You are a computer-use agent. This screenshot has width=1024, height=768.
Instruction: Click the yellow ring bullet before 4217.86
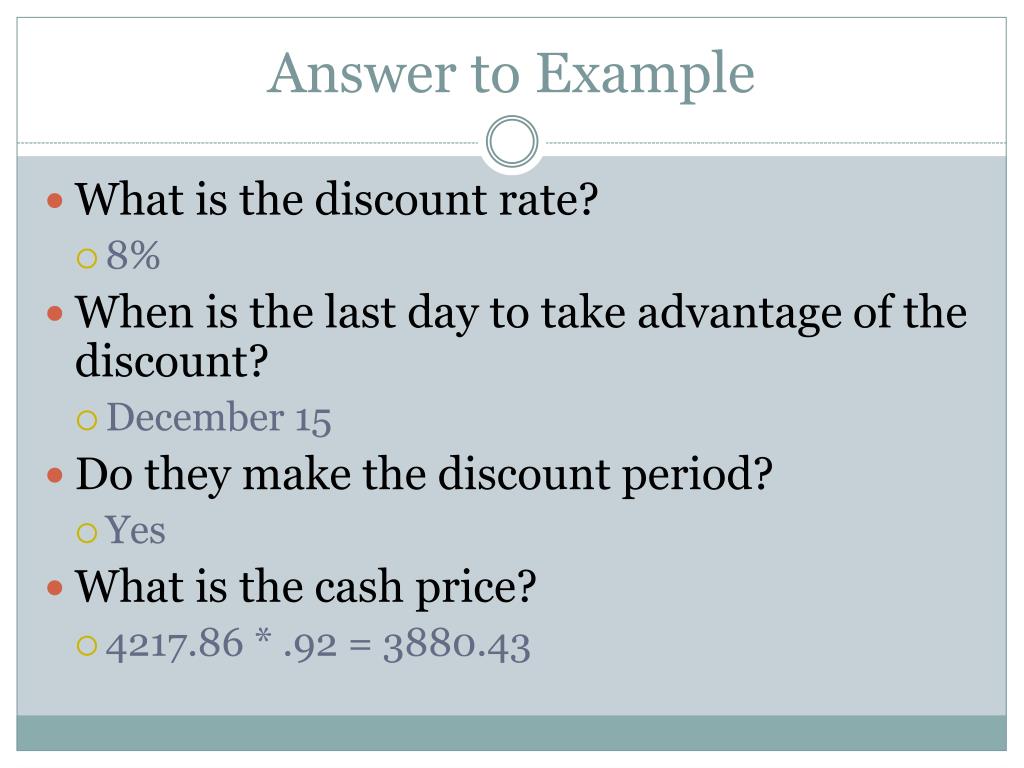(x=87, y=645)
